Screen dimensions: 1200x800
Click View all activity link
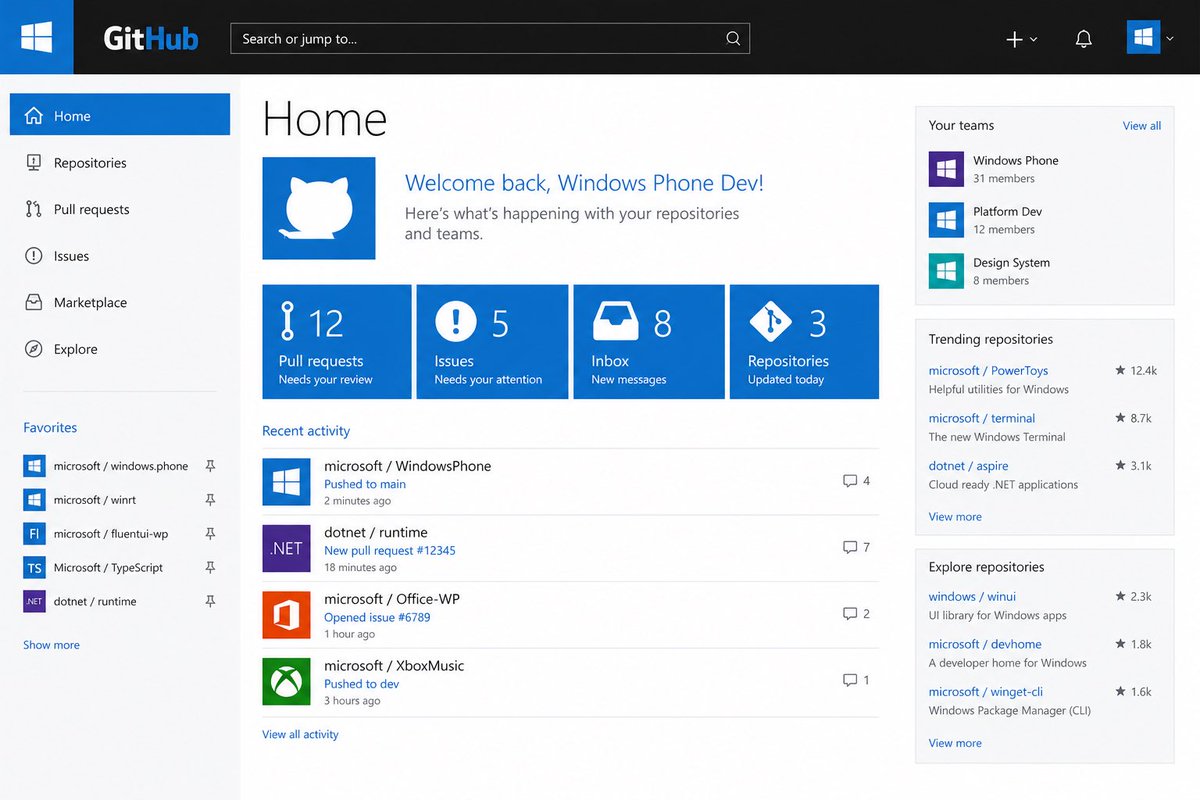tap(300, 734)
